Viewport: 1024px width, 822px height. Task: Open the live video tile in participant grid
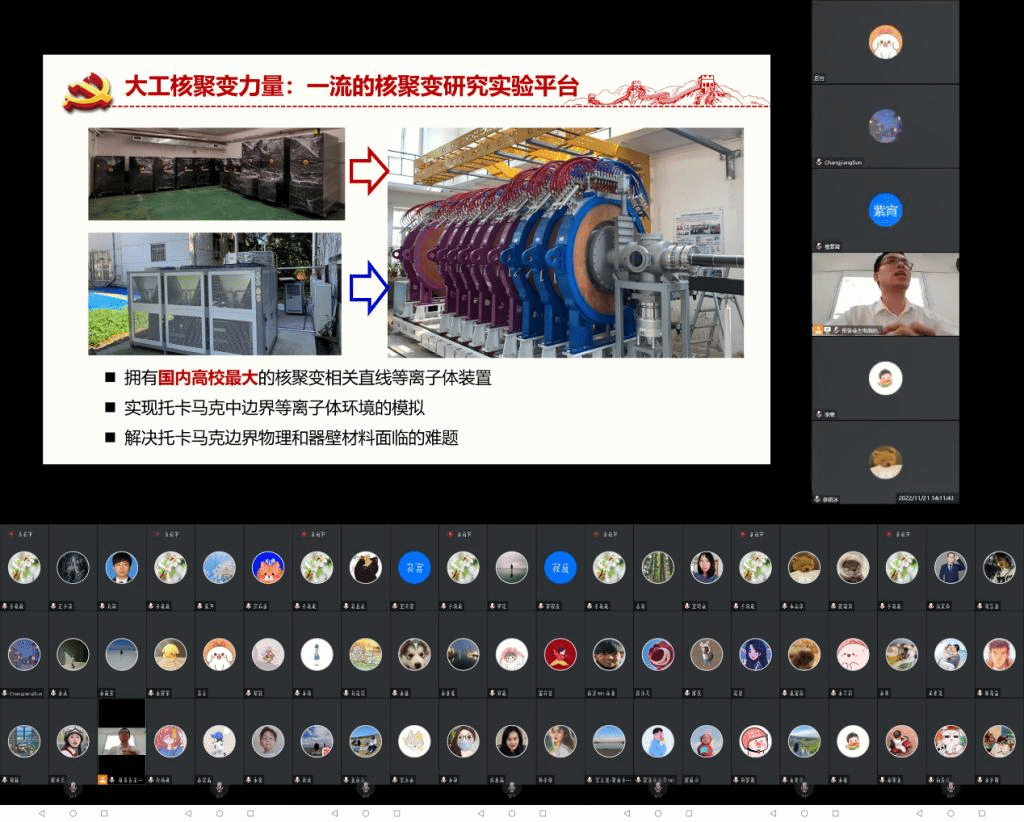pos(121,740)
